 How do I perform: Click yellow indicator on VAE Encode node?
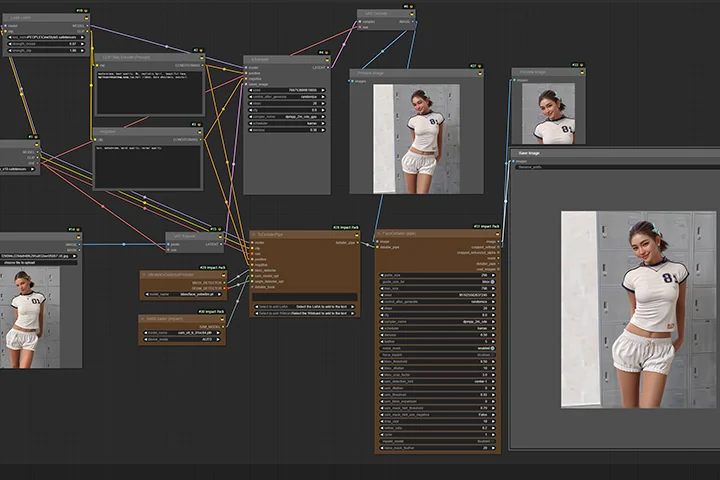pos(220,236)
